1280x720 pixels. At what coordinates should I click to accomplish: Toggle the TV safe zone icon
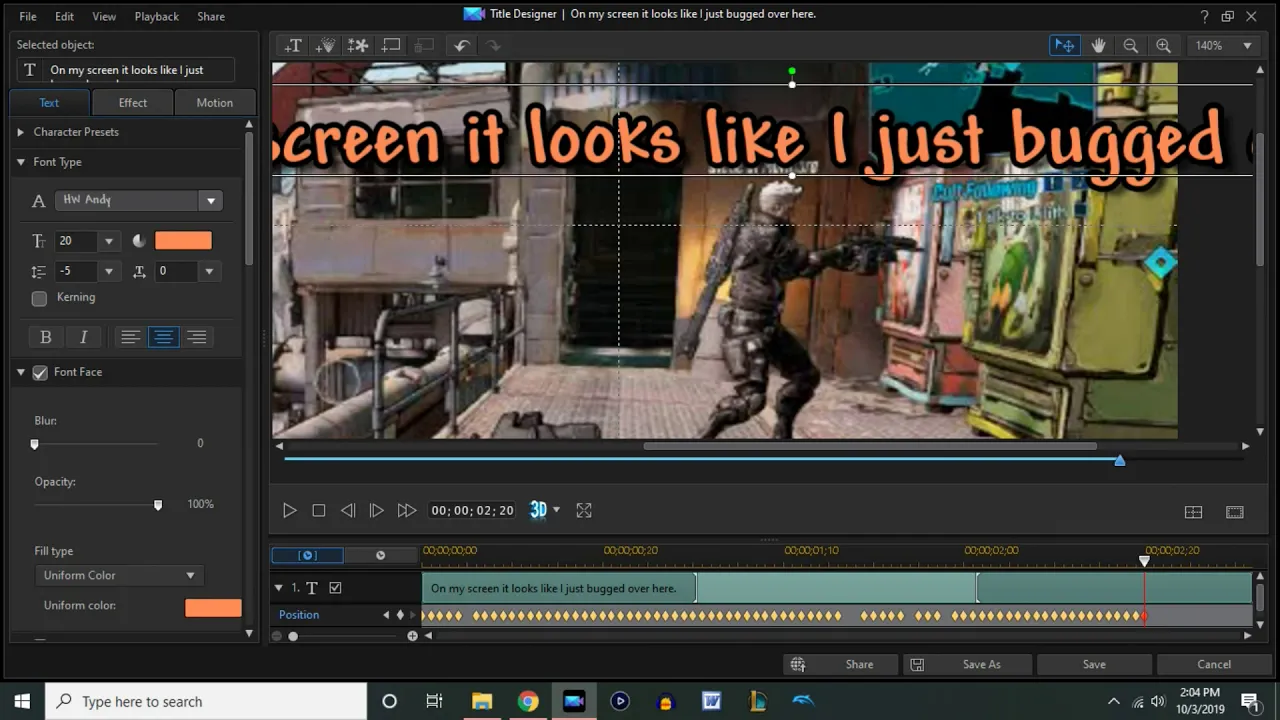[x=1235, y=512]
